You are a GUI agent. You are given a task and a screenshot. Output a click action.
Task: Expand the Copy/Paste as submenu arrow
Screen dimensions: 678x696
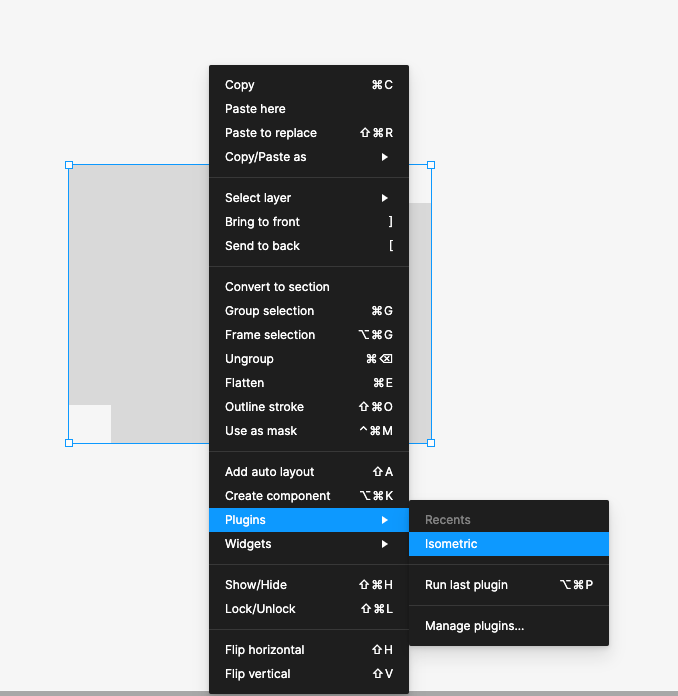tap(385, 157)
